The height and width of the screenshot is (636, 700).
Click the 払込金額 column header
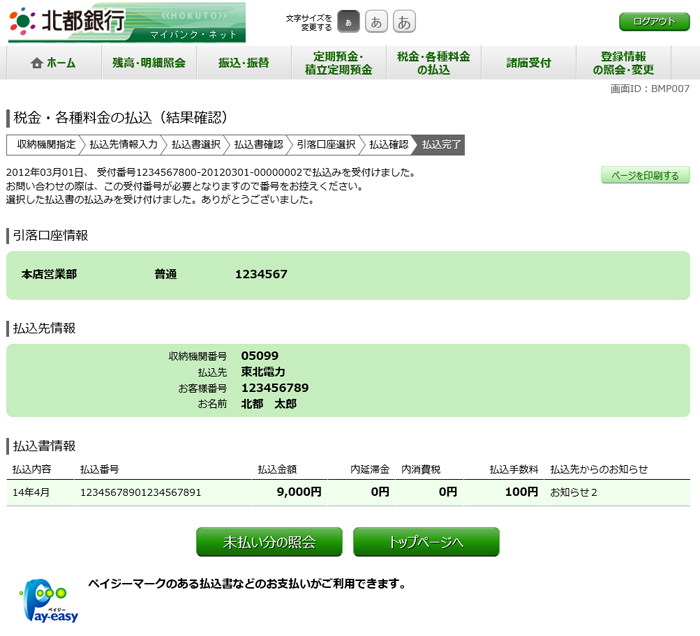point(277,469)
